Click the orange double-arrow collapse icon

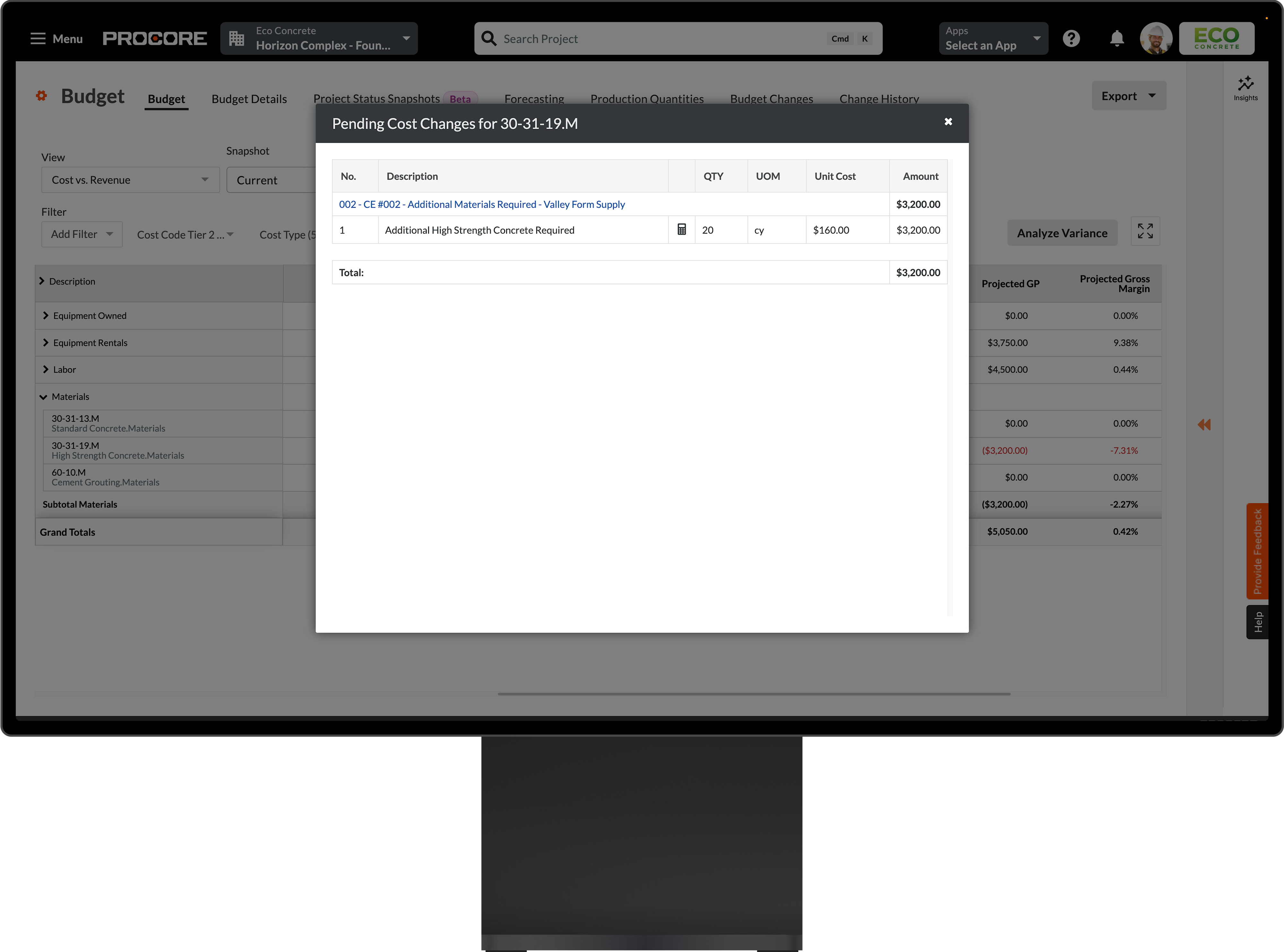1204,425
